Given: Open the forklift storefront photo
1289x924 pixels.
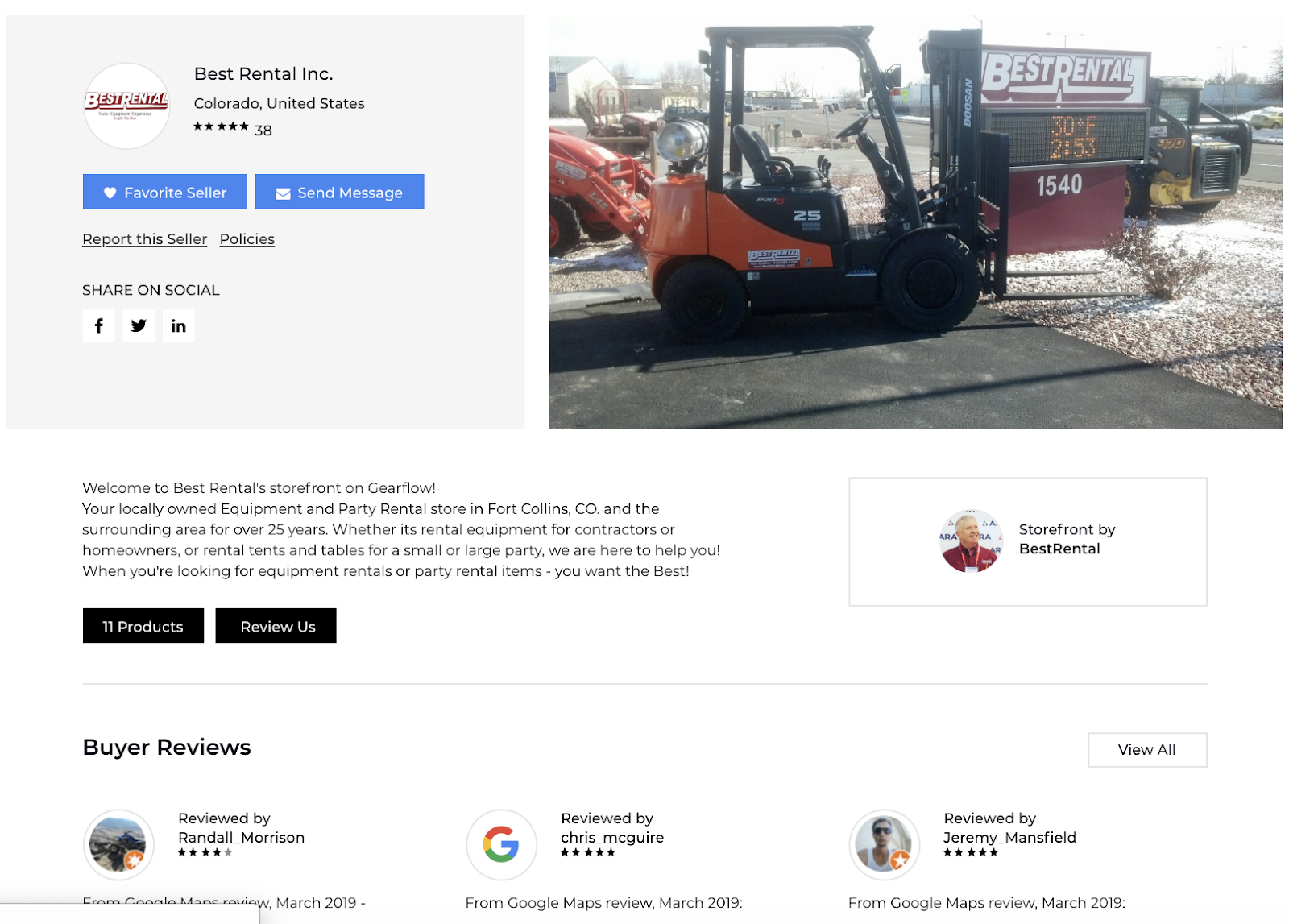Looking at the screenshot, I should pos(915,222).
